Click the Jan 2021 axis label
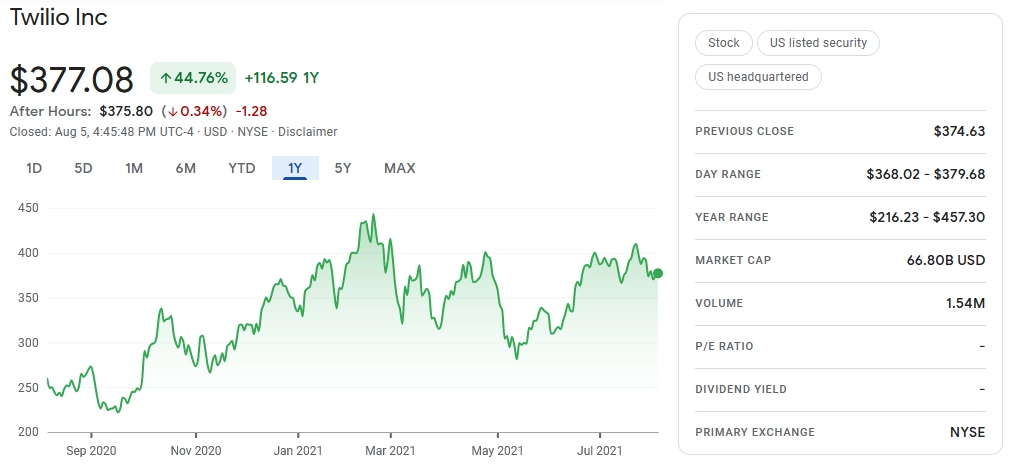1014x465 pixels. click(x=298, y=451)
